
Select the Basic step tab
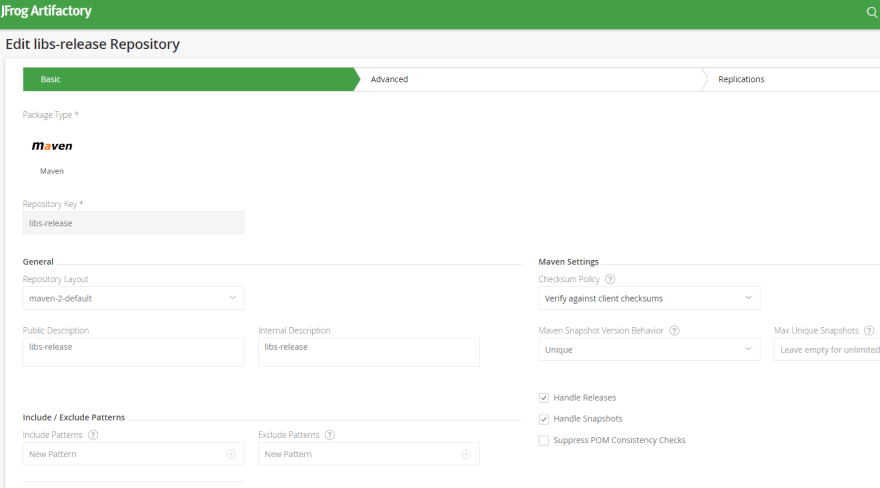(50, 79)
